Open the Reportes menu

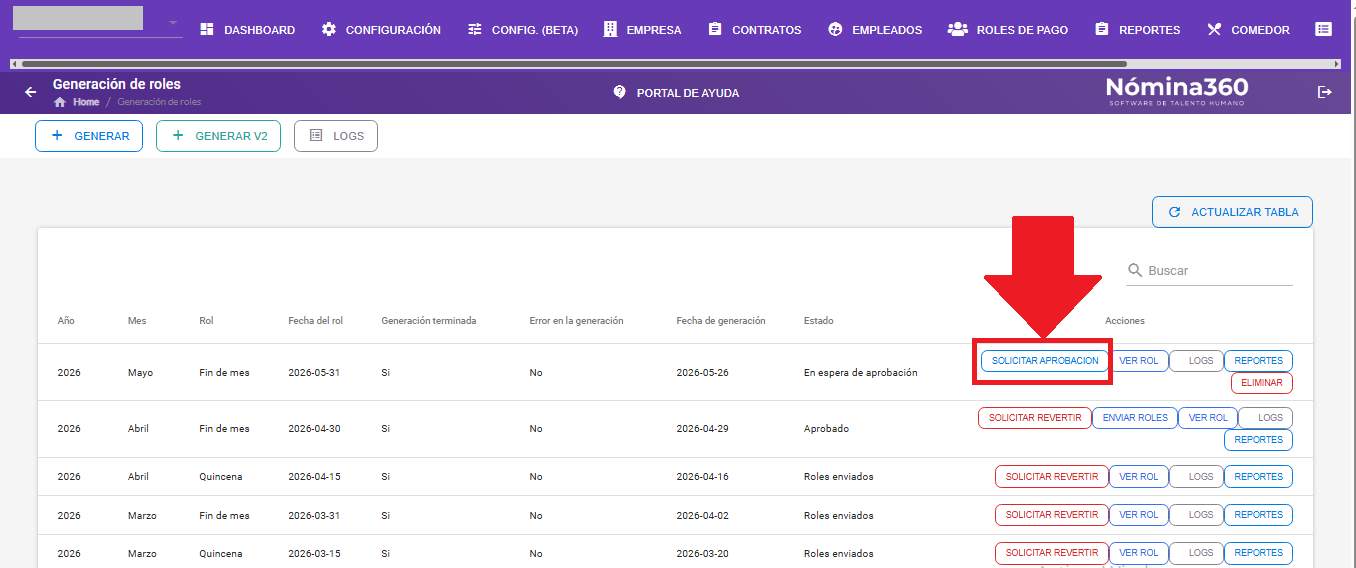[1138, 30]
